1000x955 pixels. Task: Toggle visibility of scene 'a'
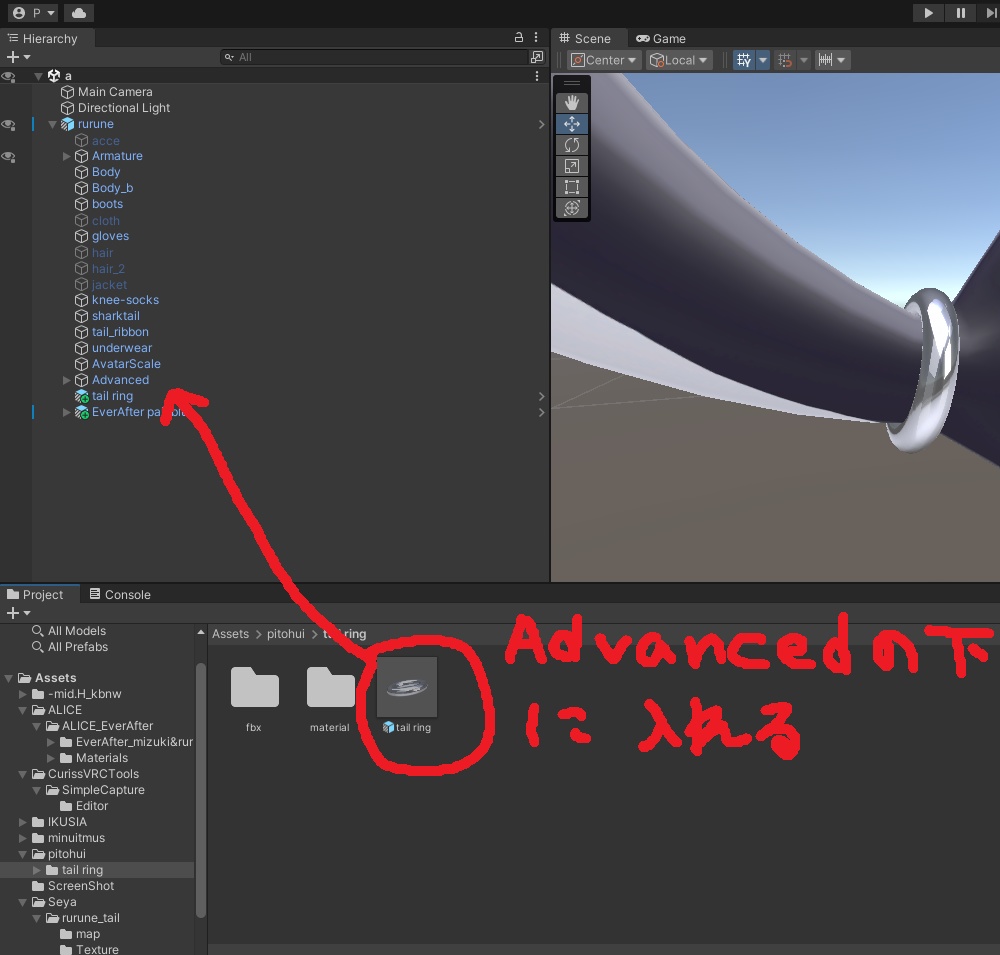pyautogui.click(x=8, y=76)
